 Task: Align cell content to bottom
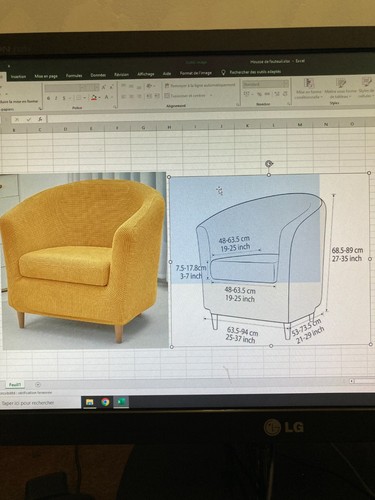139,86
